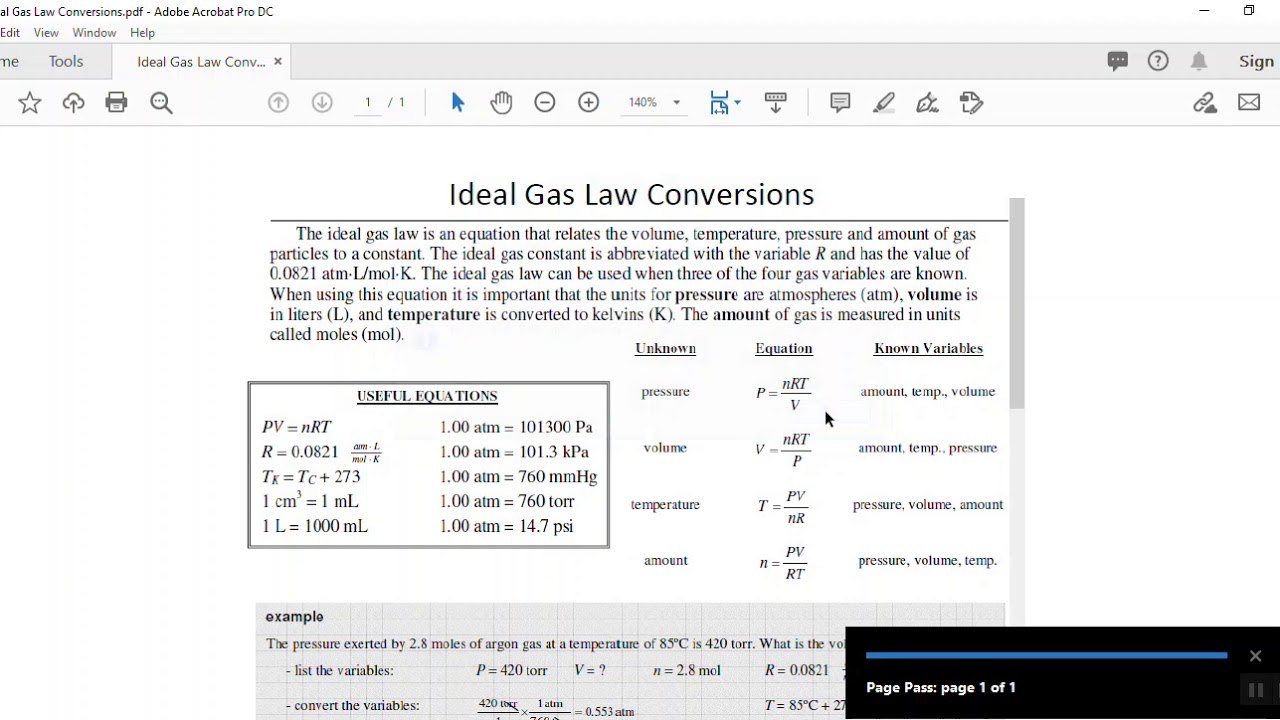Open the Help menu

pos(142,33)
